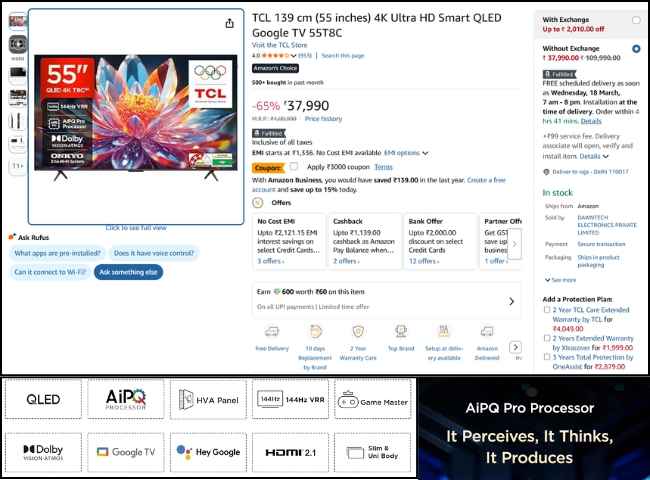Click the share icon on product image
Viewport: 650px width, 480px height.
[230, 24]
